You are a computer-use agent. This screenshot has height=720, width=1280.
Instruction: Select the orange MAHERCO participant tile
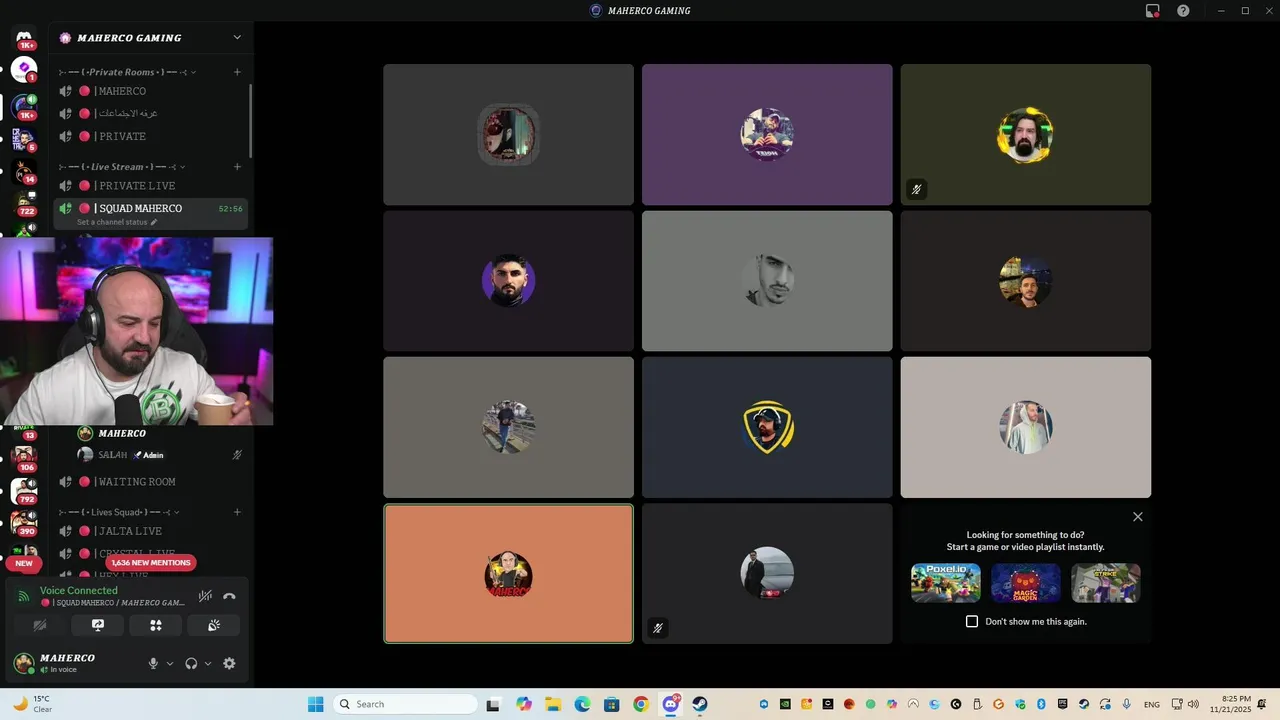(x=508, y=573)
